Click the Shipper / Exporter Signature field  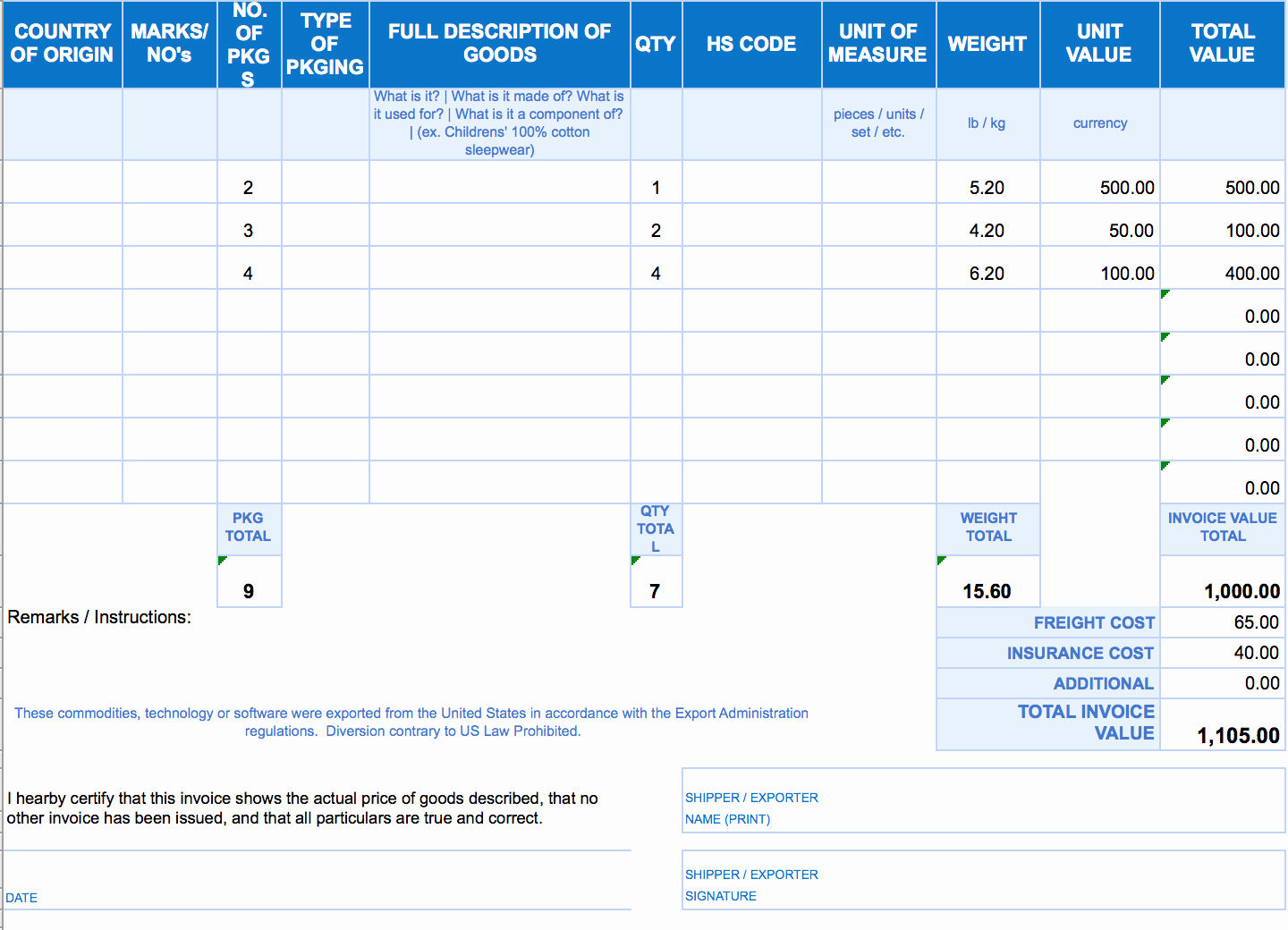tap(984, 880)
